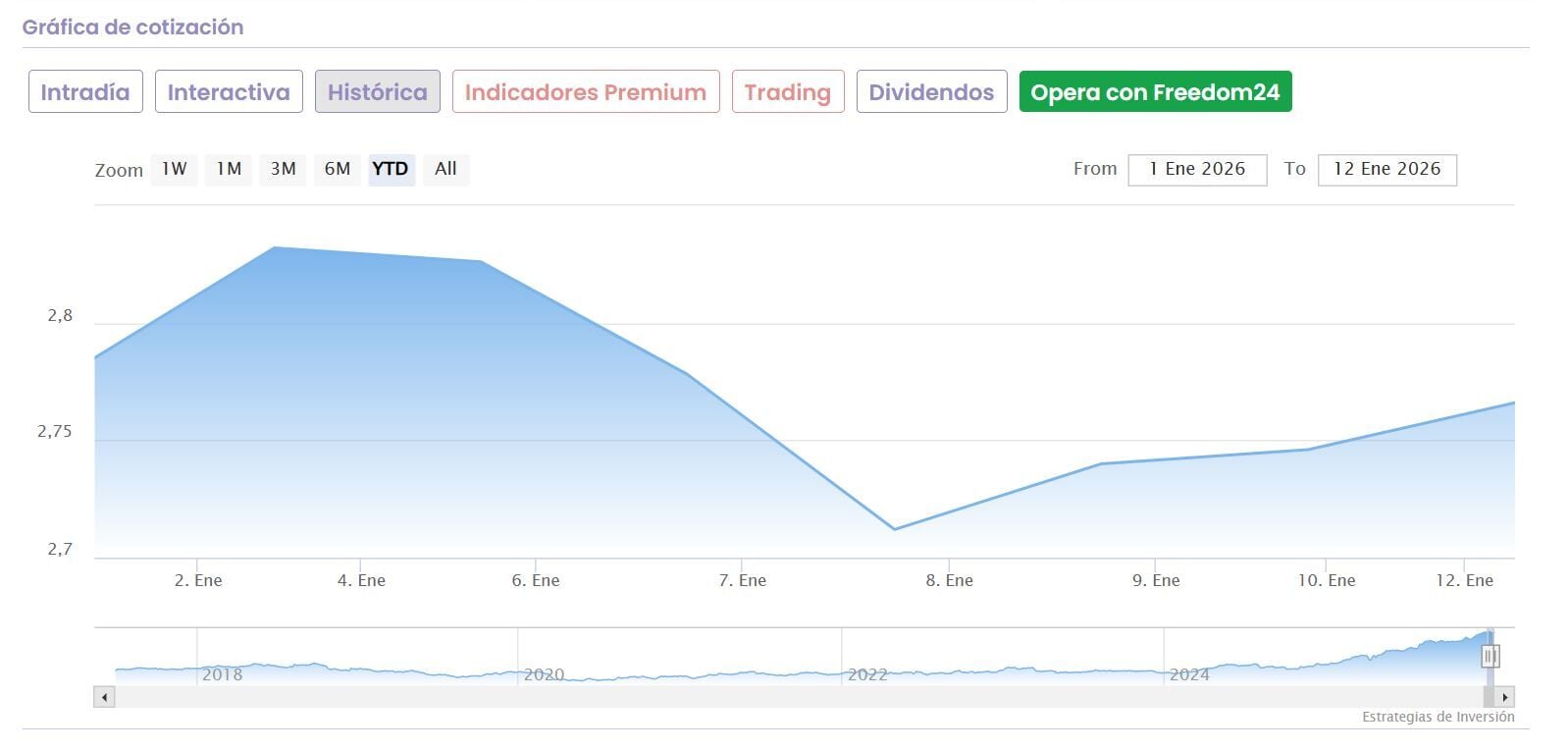Edit the From date field
1568x751 pixels.
pyautogui.click(x=1197, y=169)
